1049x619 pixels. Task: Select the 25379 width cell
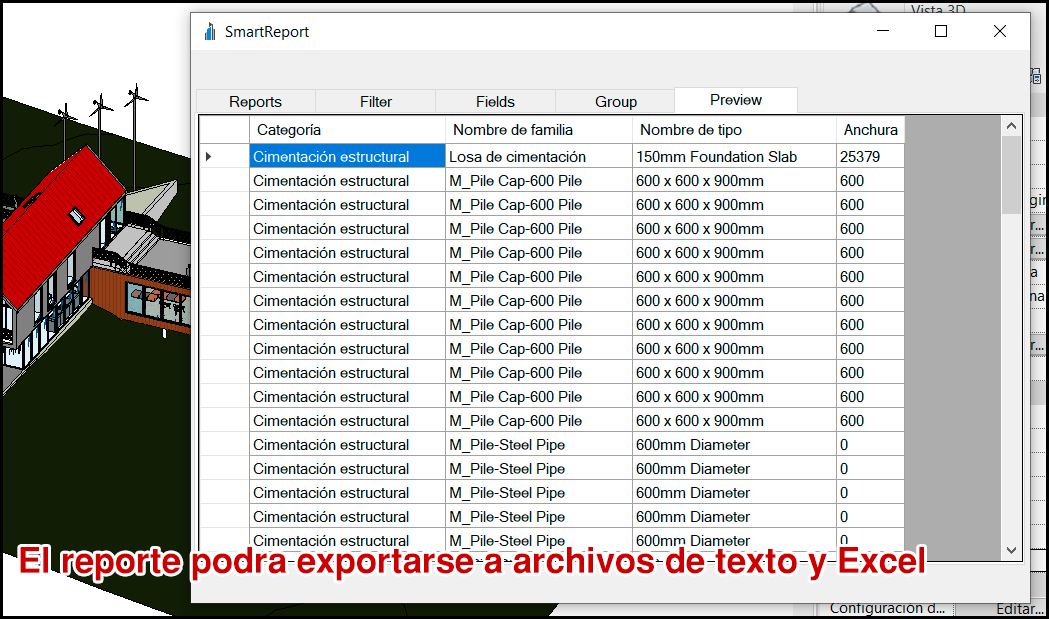pyautogui.click(x=870, y=156)
